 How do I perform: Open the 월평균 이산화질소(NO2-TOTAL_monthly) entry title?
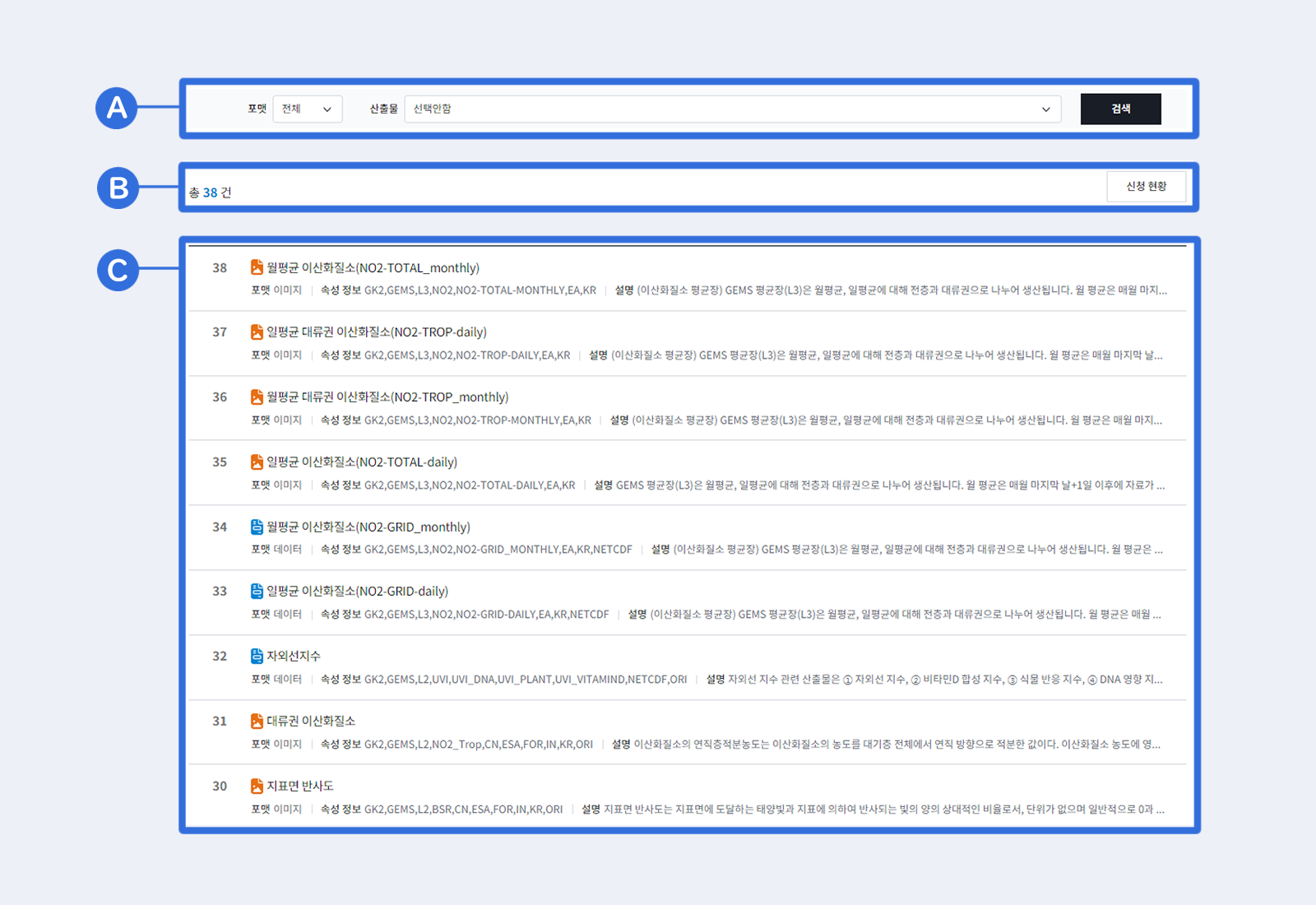[x=373, y=268]
